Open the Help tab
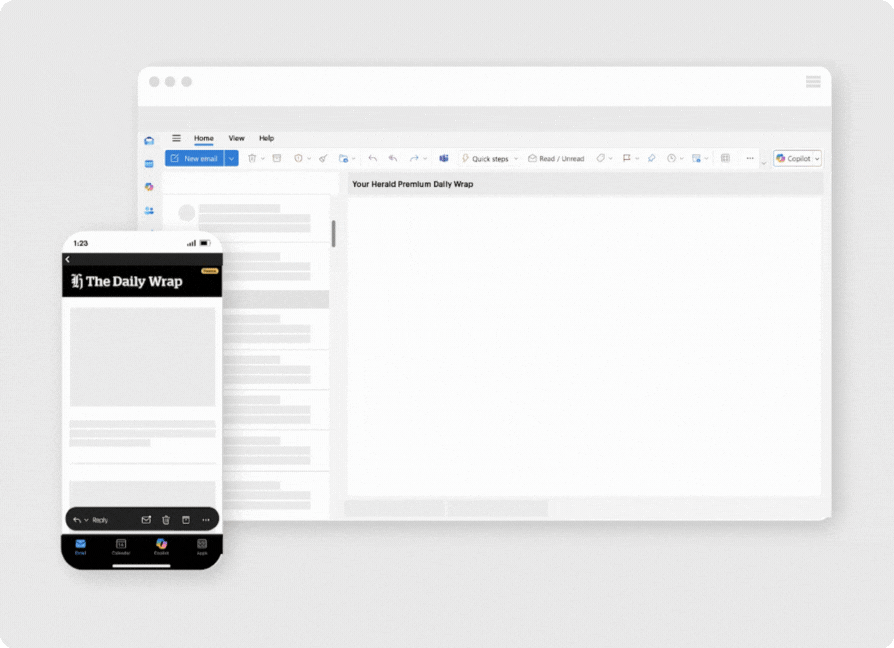Viewport: 894px width, 648px height. 266,138
